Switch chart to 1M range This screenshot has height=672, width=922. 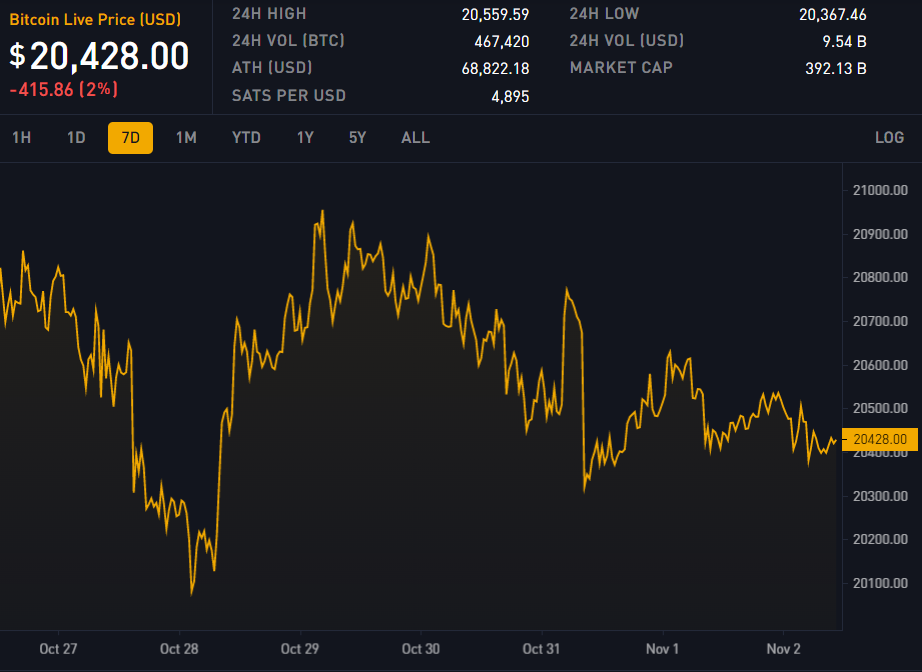[x=186, y=138]
